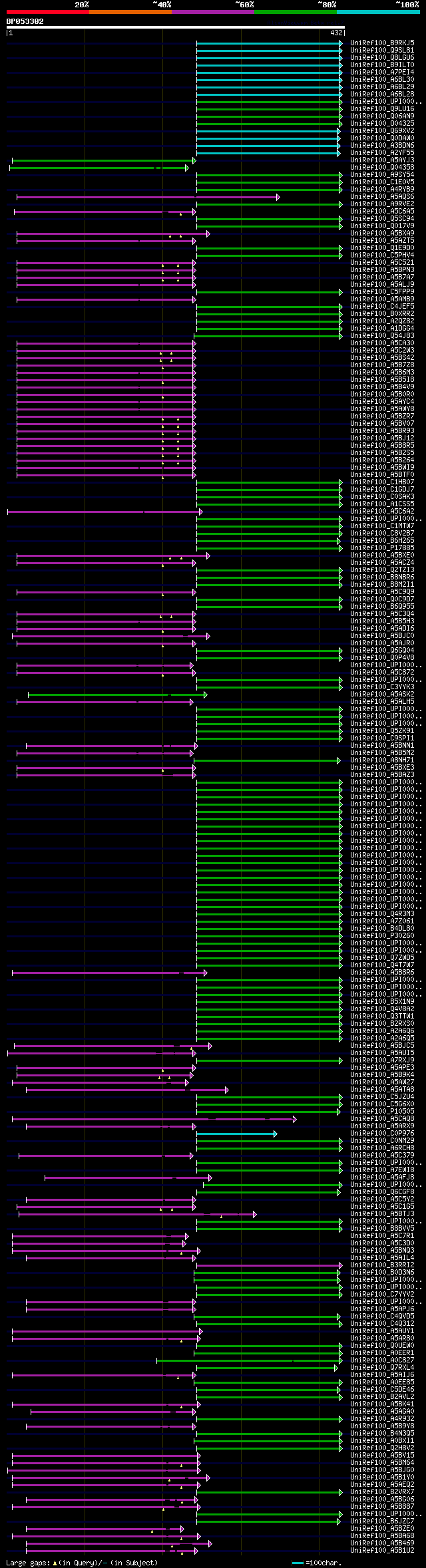Click the UniRef100_B8M2I1 label
Image resolution: width=426 pixels, height=1568 pixels.
pos(382,585)
